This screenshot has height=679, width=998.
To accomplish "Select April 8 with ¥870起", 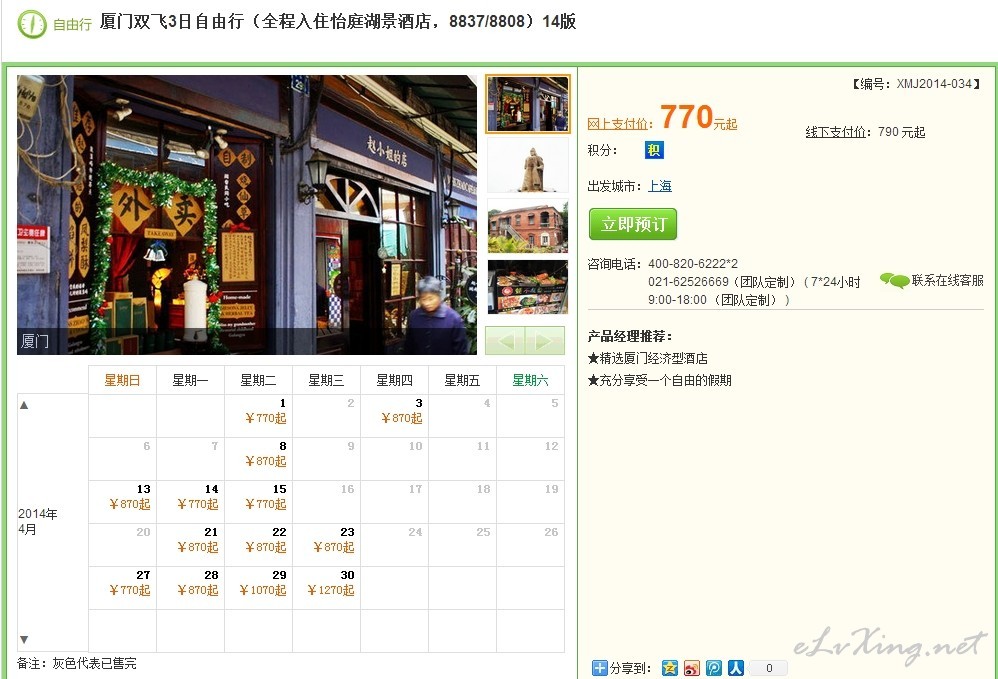I will point(258,459).
